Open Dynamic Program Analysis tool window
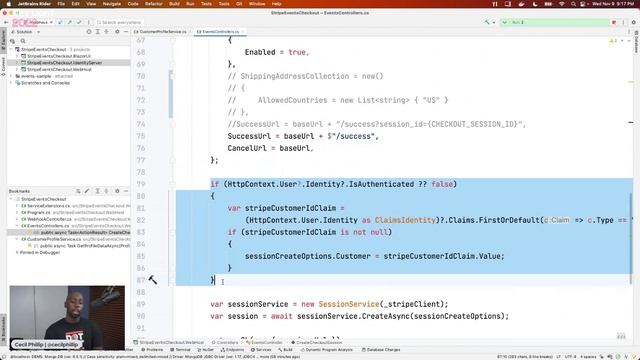This screenshot has width=640, height=360. click(x=327, y=350)
